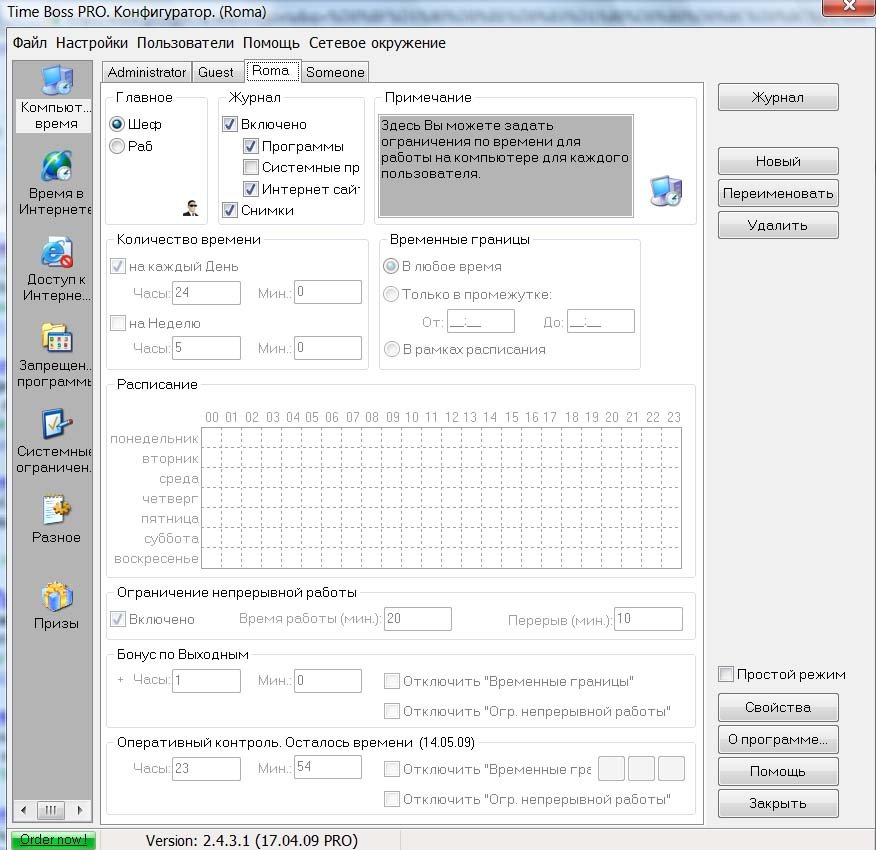876x850 pixels.
Task: Open the Призы gift box icon
Action: pyautogui.click(x=56, y=596)
